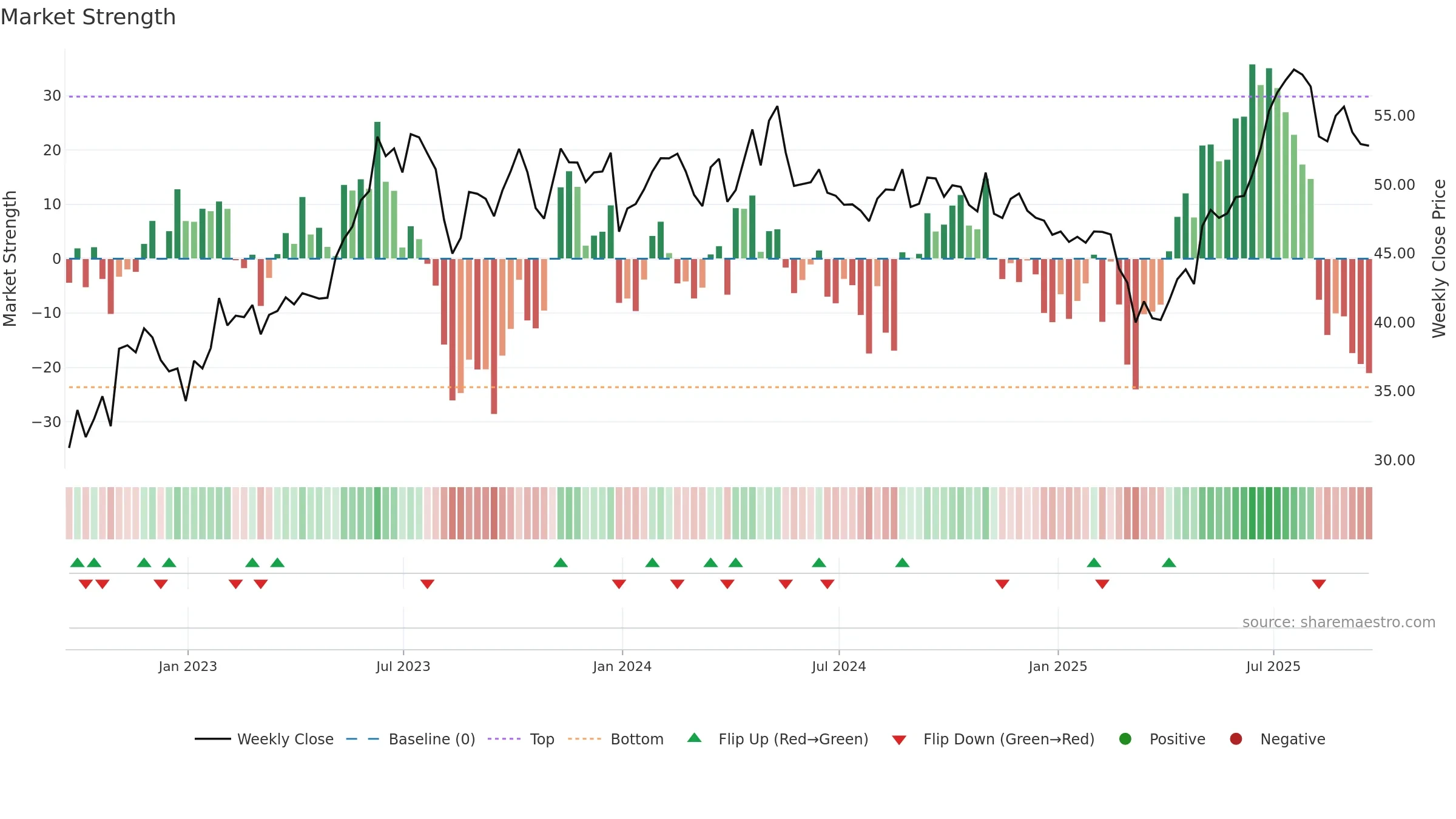The width and height of the screenshot is (1456, 819).
Task: Click the Jan 2024 x-axis label
Action: [x=622, y=666]
